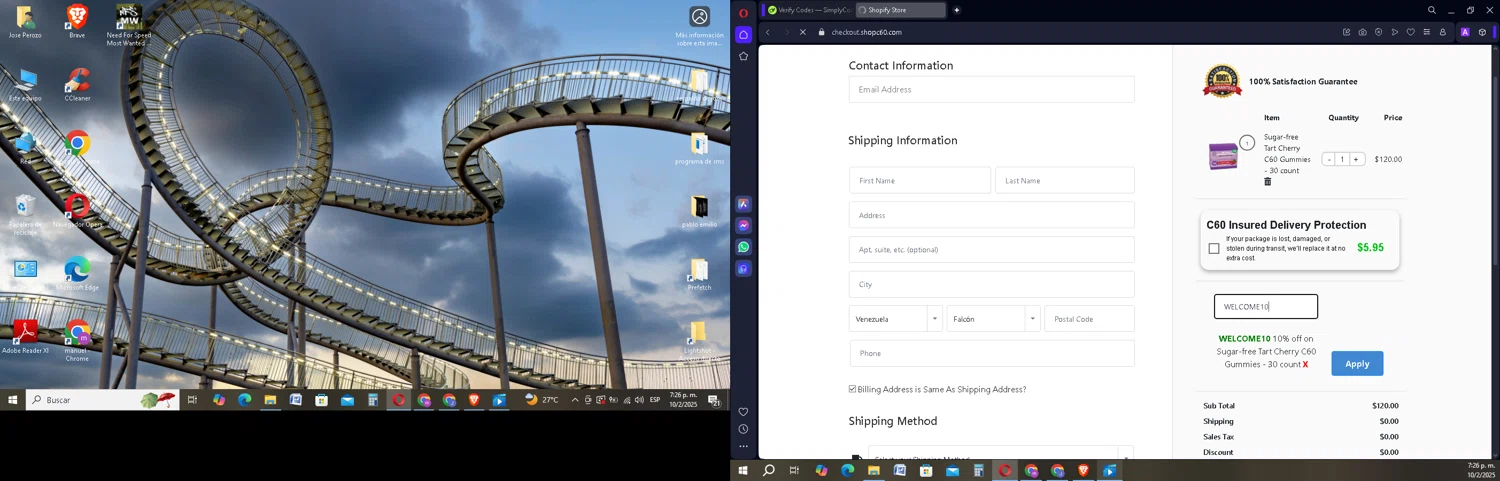Viewport: 1500px width, 481px height.
Task: Click the WELCOME10 coupon code field
Action: (1266, 307)
